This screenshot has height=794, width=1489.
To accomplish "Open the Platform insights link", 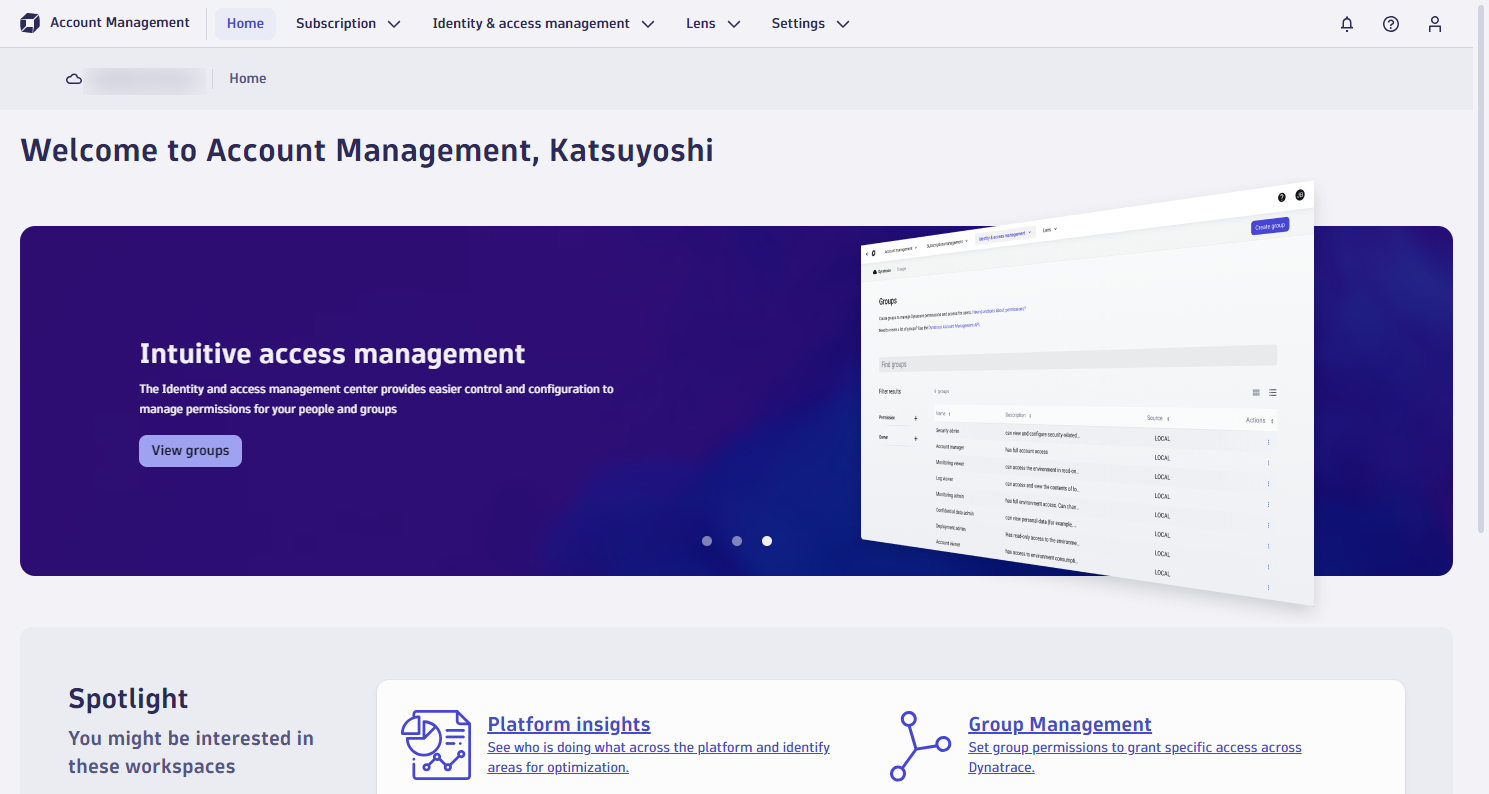I will [x=569, y=724].
